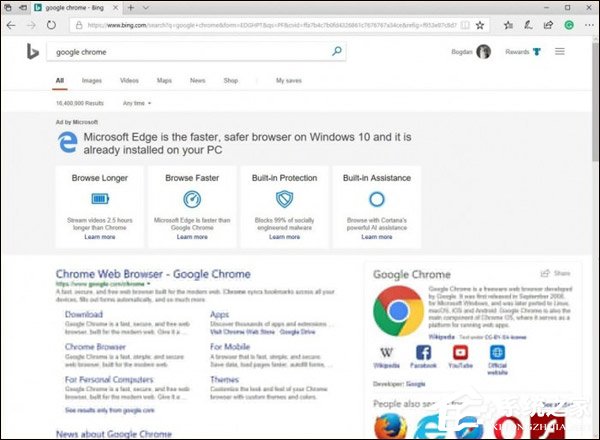Click the Microsoft Edge logo in the ad
Image resolution: width=600 pixels, height=440 pixels.
click(68, 142)
